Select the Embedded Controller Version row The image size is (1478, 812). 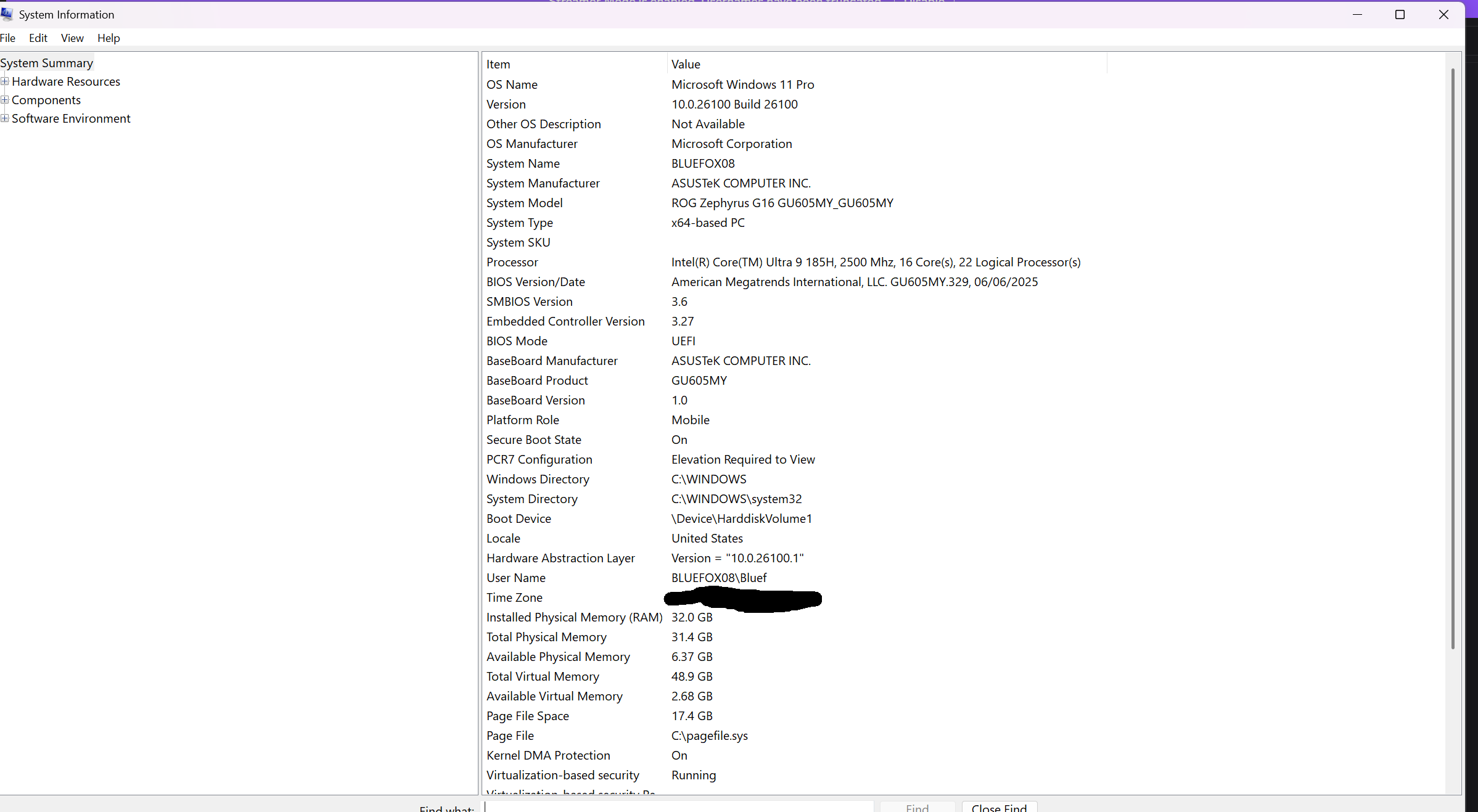pos(795,321)
